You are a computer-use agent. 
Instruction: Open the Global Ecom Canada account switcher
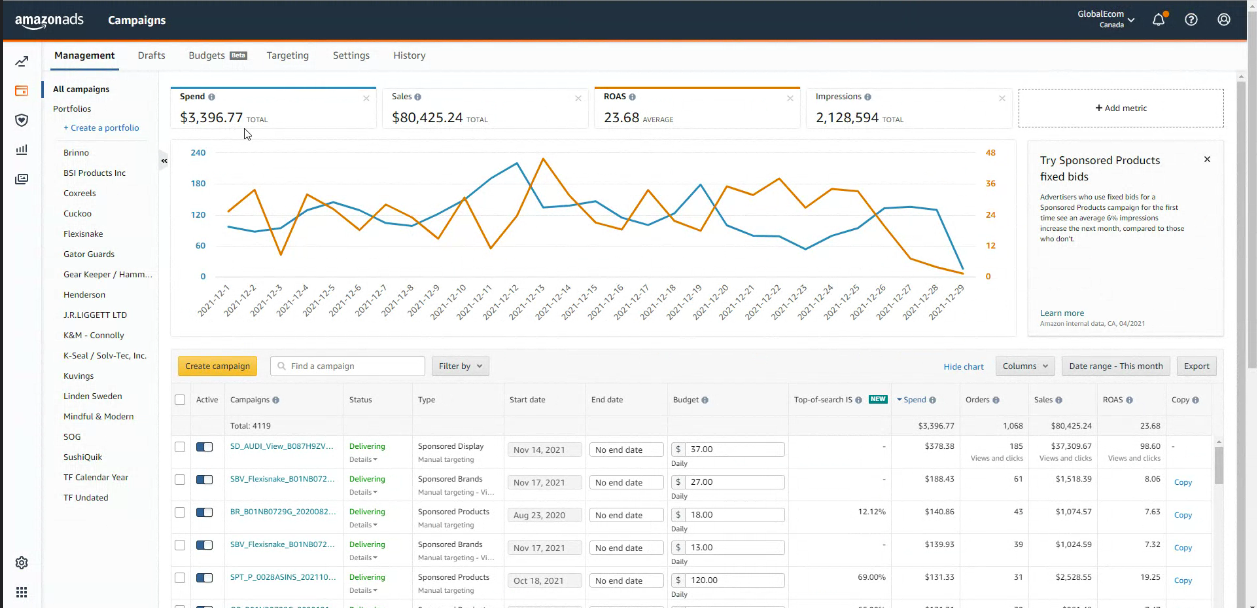pos(1106,19)
